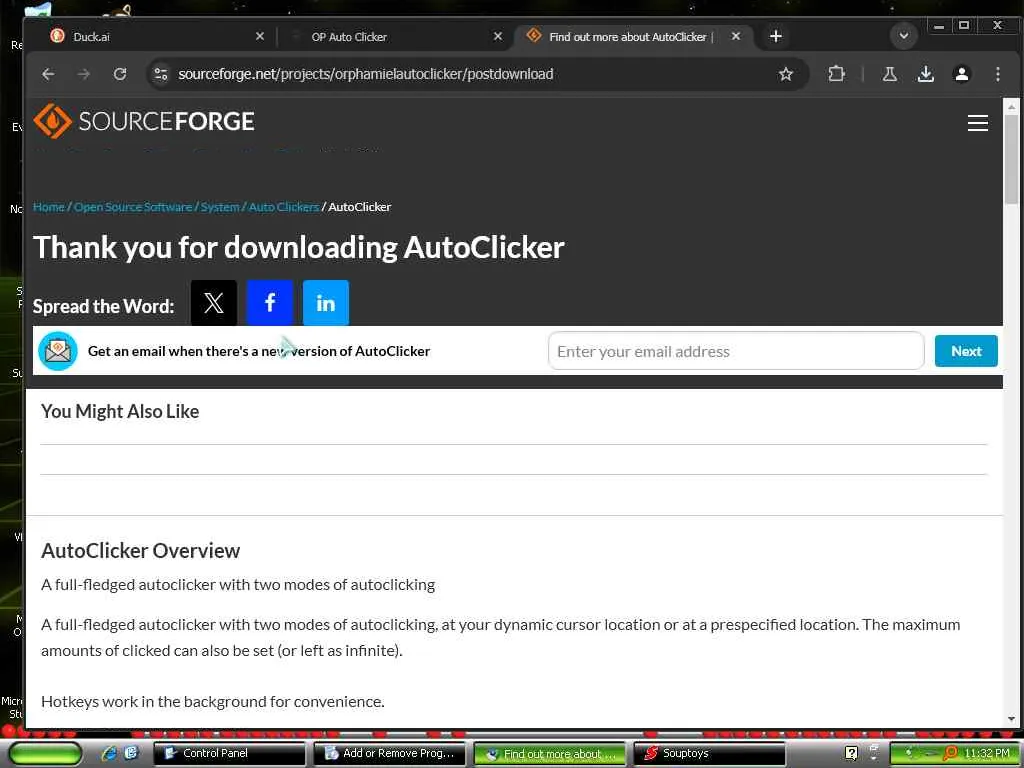The image size is (1024, 768).
Task: Share on X (Twitter)
Action: (214, 303)
